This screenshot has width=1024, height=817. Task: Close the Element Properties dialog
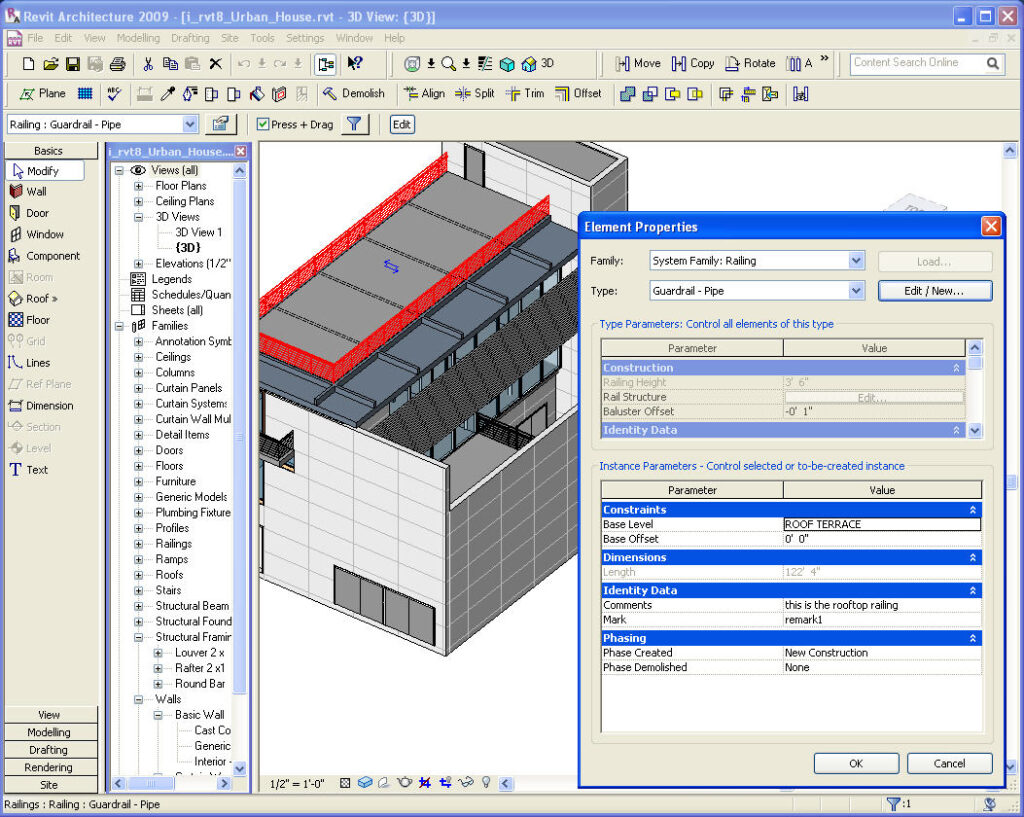(x=991, y=227)
